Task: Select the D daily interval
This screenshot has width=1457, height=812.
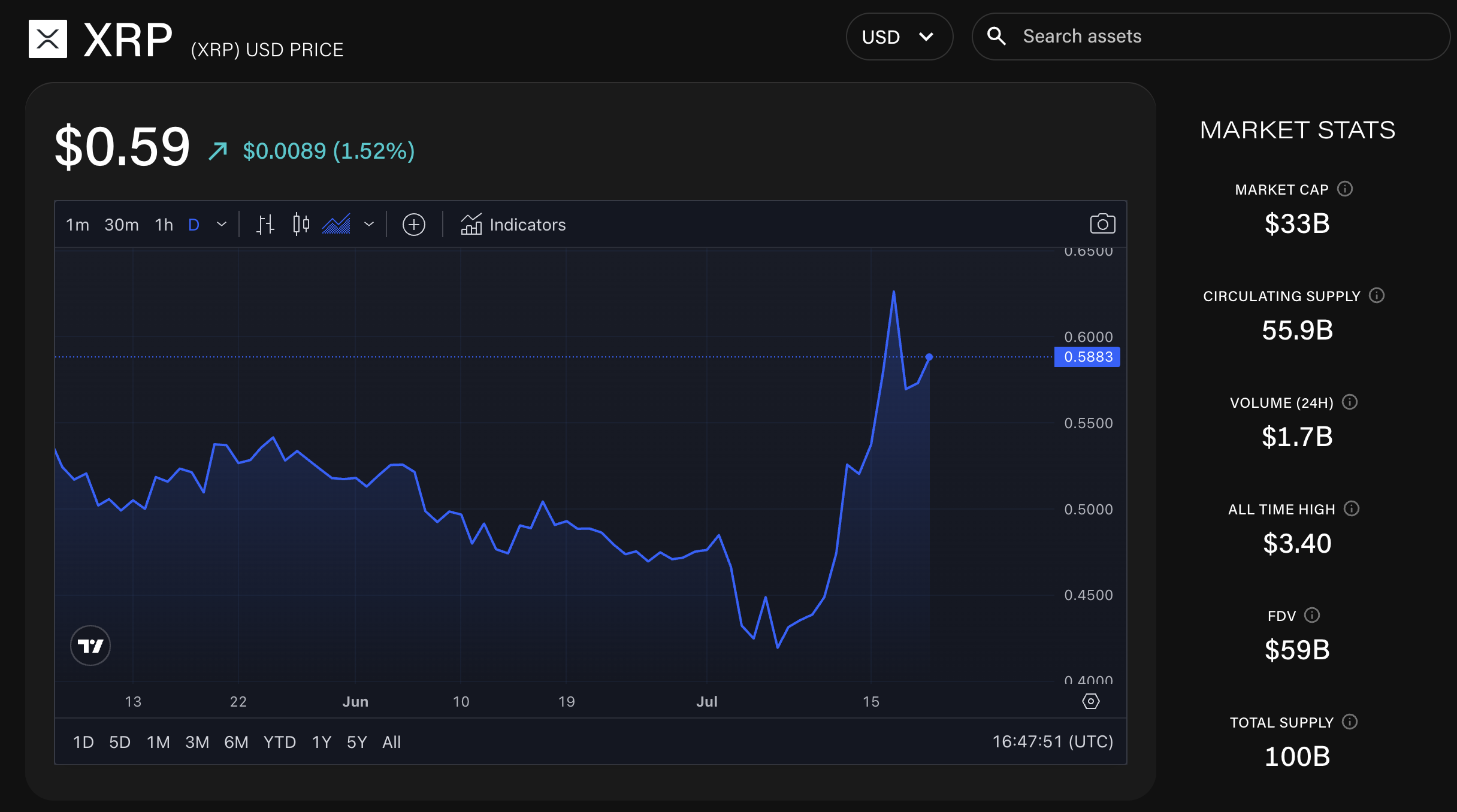Action: point(194,225)
